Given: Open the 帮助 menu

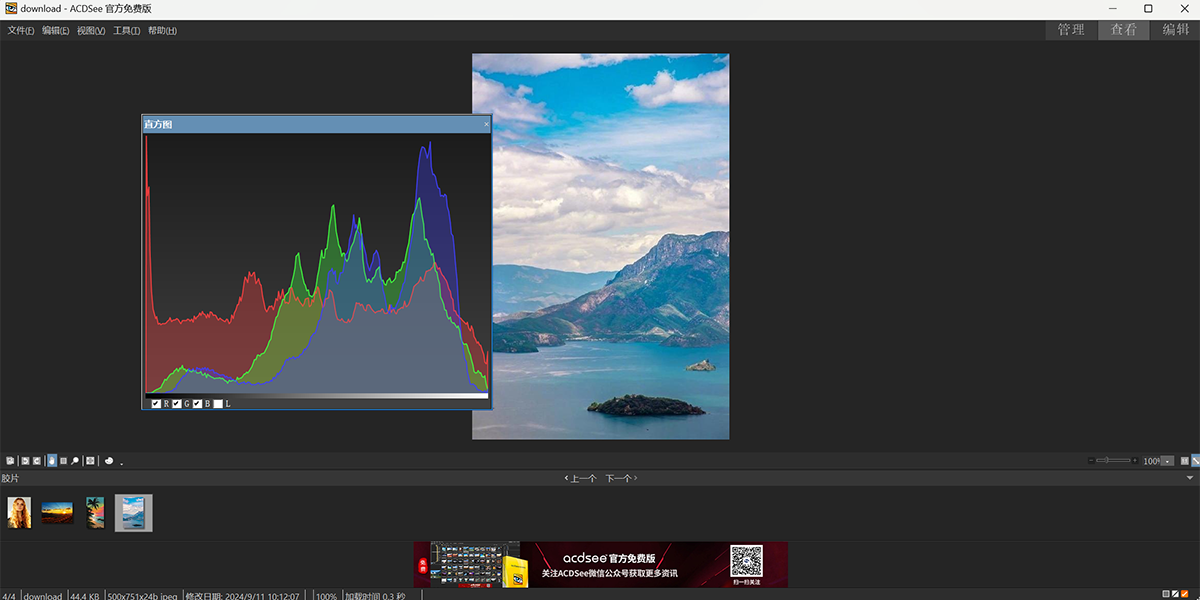Looking at the screenshot, I should [162, 31].
